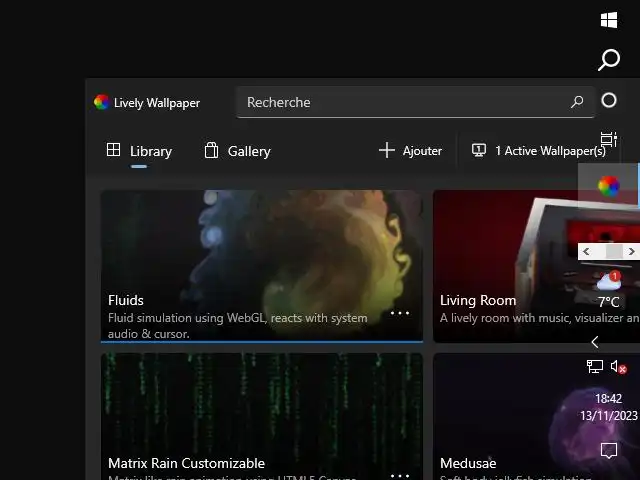Select Matrix Rain Customizable wallpaper thumbnail

point(262,416)
